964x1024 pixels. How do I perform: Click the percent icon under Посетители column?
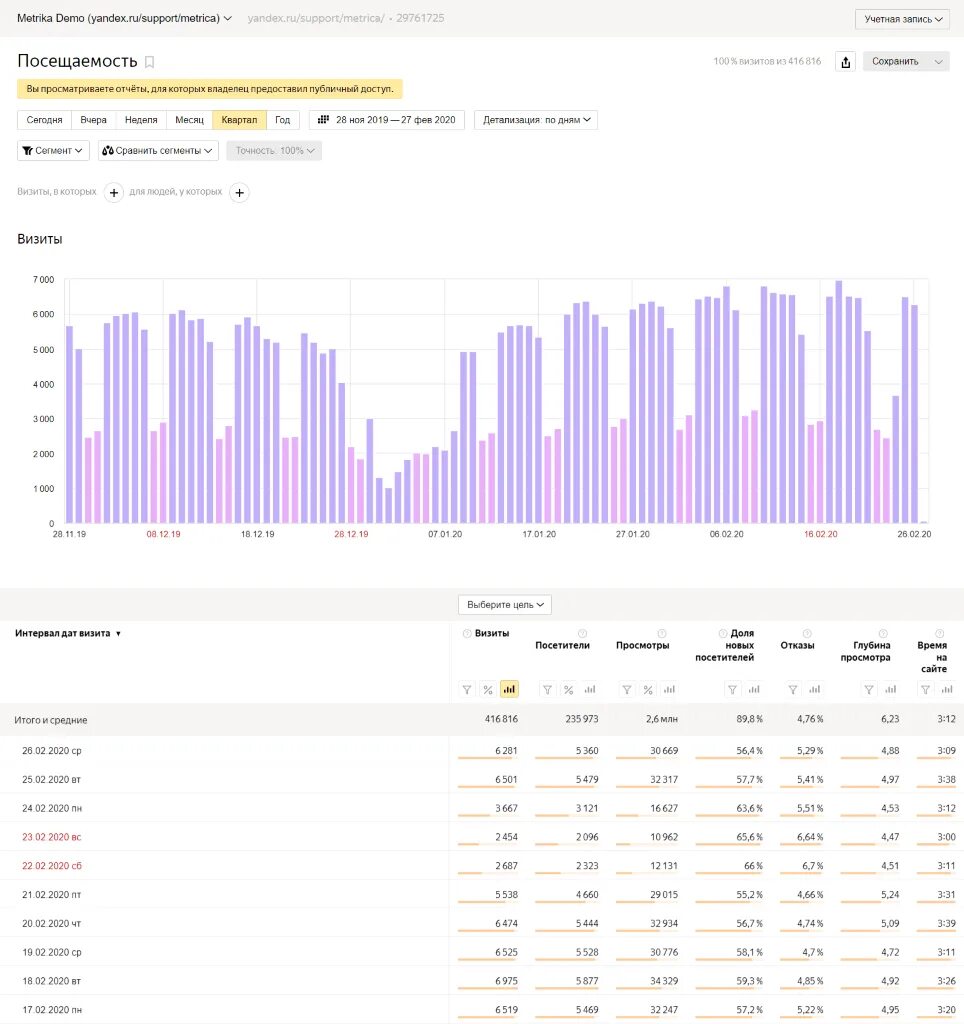click(568, 689)
